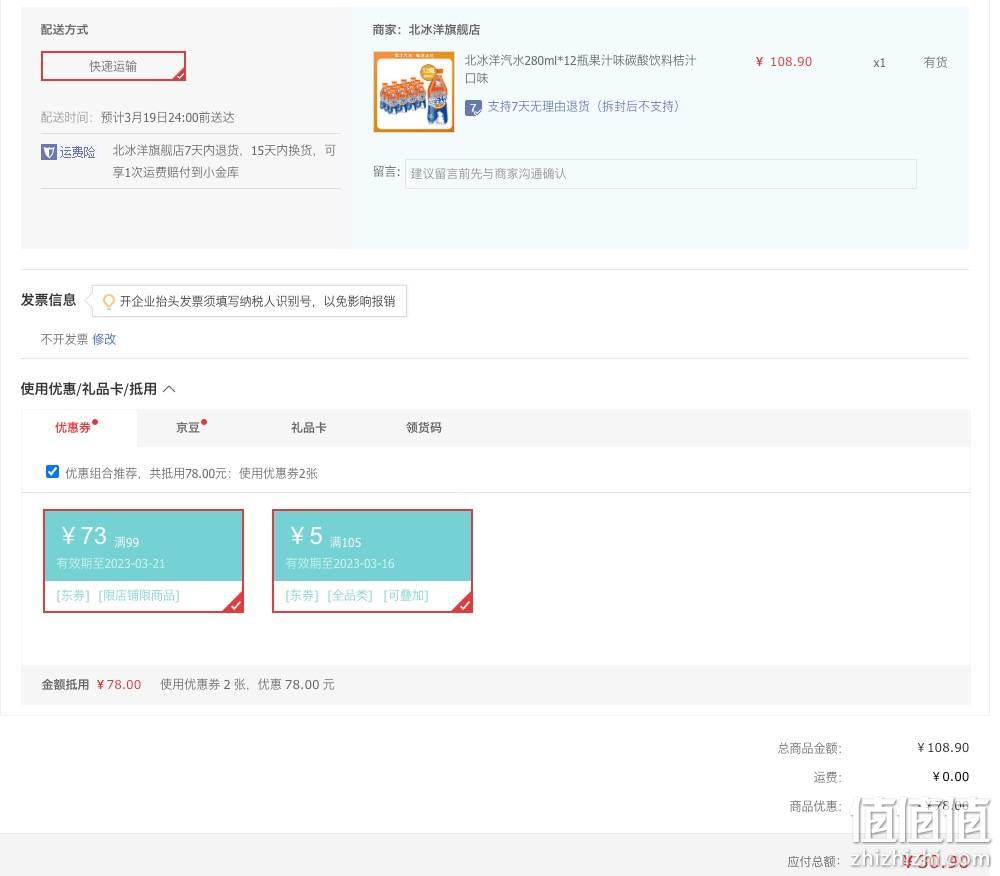Viewport: 1000px width, 876px height.
Task: Click the lightbulb tip icon for invoices
Action: click(x=108, y=302)
